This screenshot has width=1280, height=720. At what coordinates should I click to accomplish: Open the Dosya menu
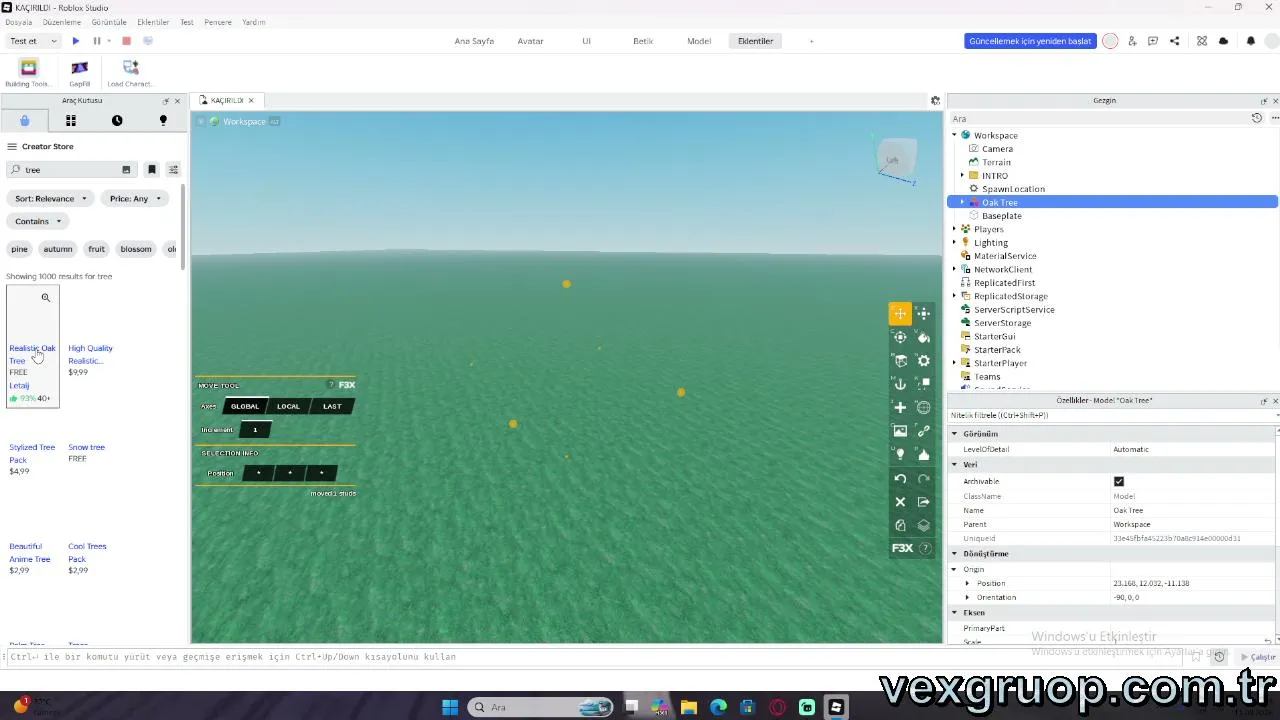18,22
